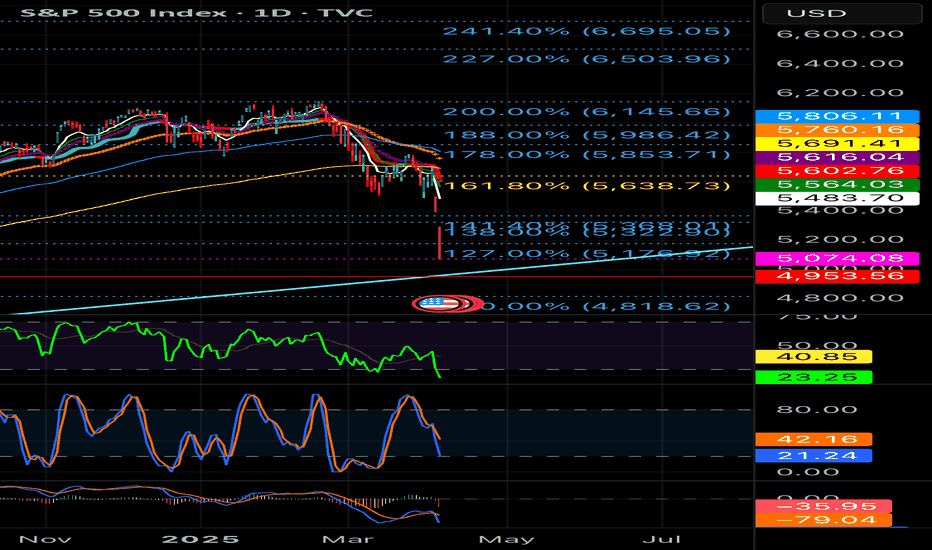Click the red 4,953.56 price label
The image size is (932, 550).
point(837,276)
